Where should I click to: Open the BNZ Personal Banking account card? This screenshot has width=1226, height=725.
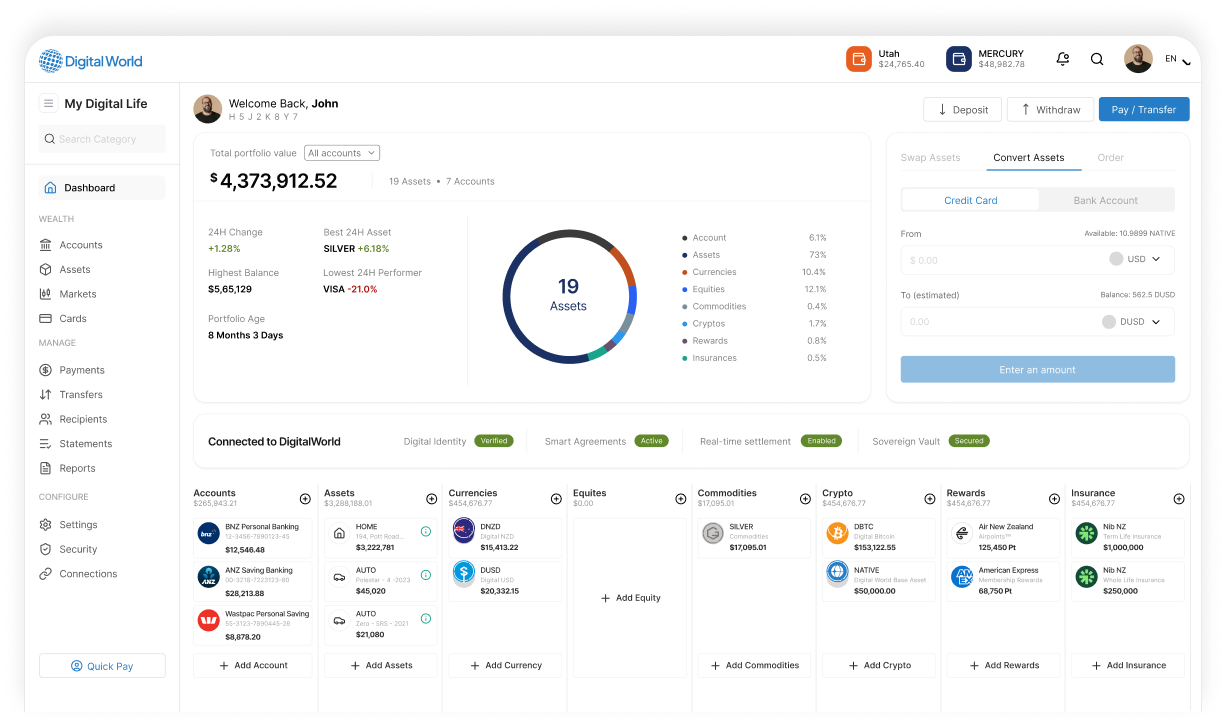click(253, 537)
